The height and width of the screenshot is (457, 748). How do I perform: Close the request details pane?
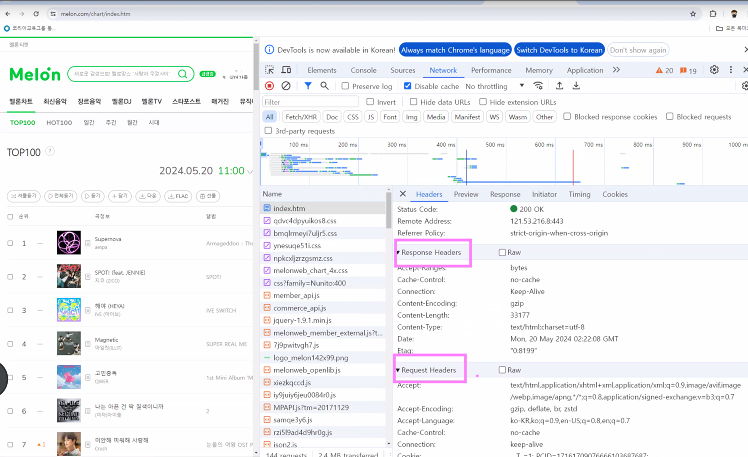click(x=403, y=194)
